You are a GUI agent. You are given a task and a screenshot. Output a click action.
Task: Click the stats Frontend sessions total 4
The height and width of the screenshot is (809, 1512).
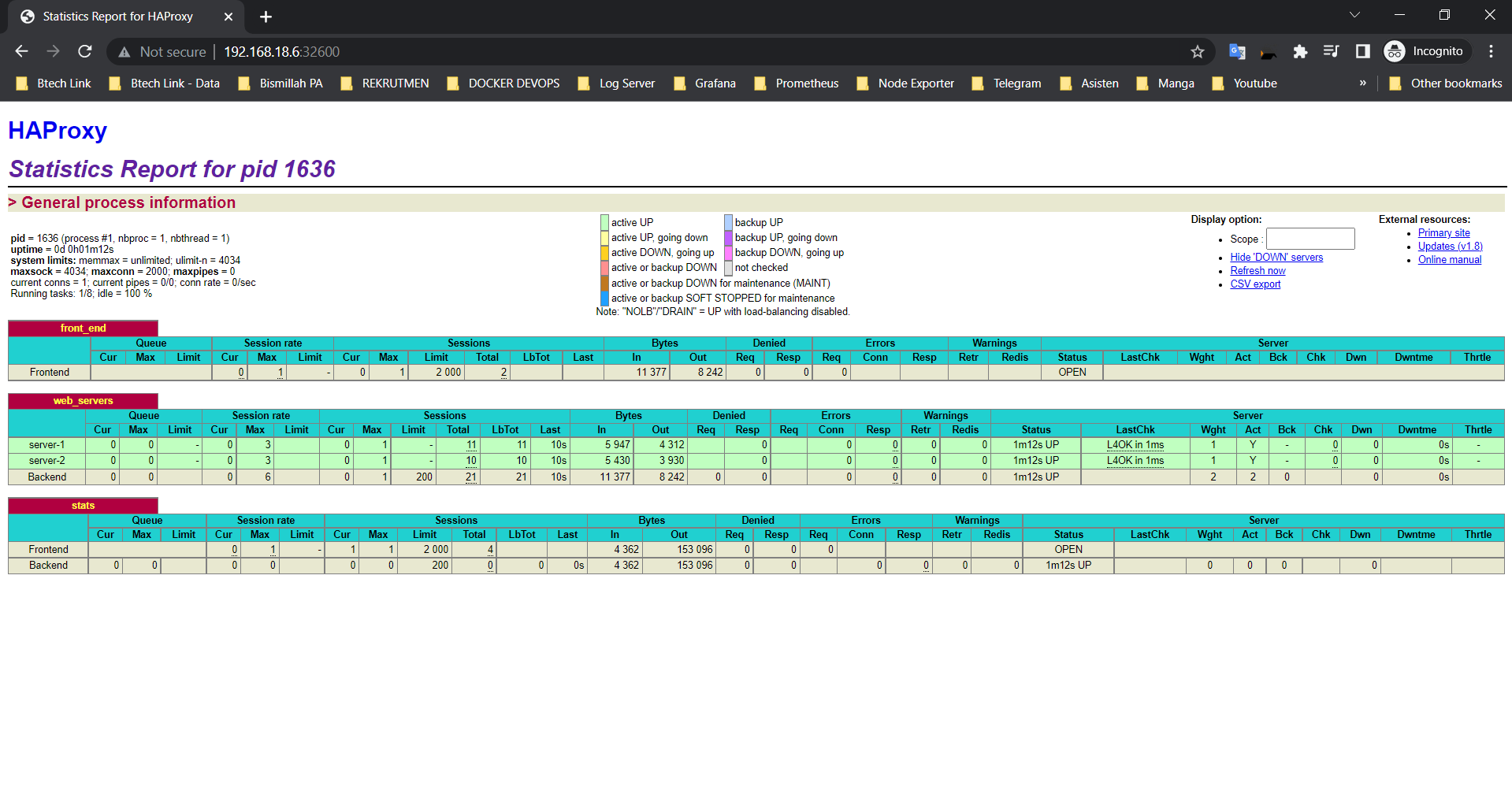490,550
